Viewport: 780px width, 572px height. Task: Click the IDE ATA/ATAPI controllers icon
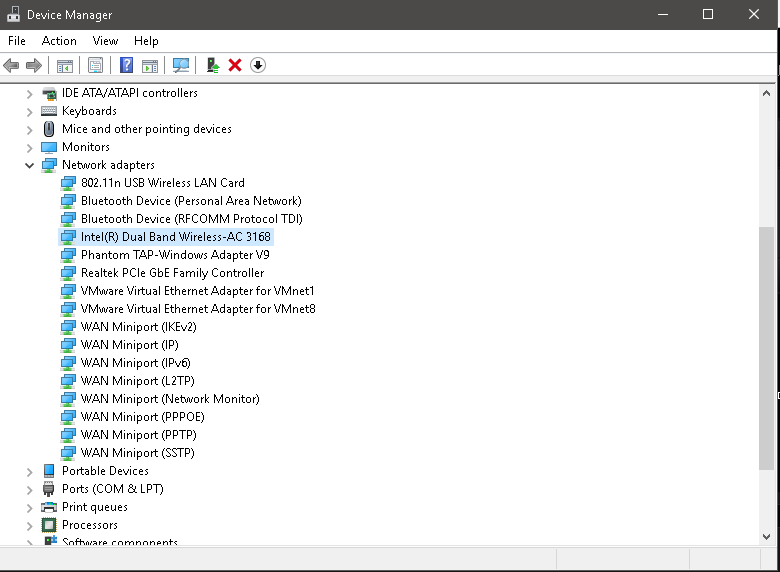point(49,93)
